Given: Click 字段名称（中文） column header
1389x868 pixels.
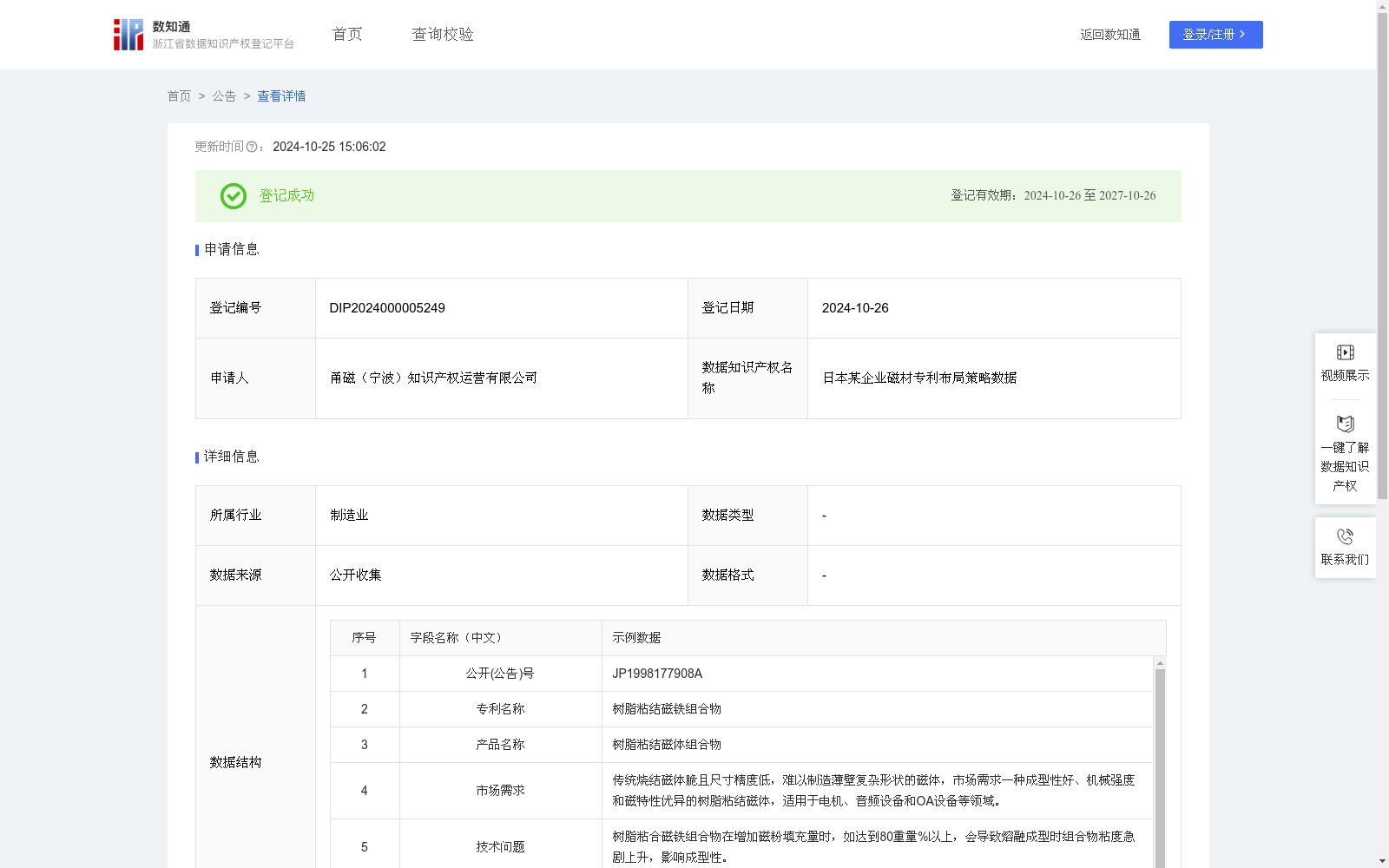Looking at the screenshot, I should click(500, 638).
